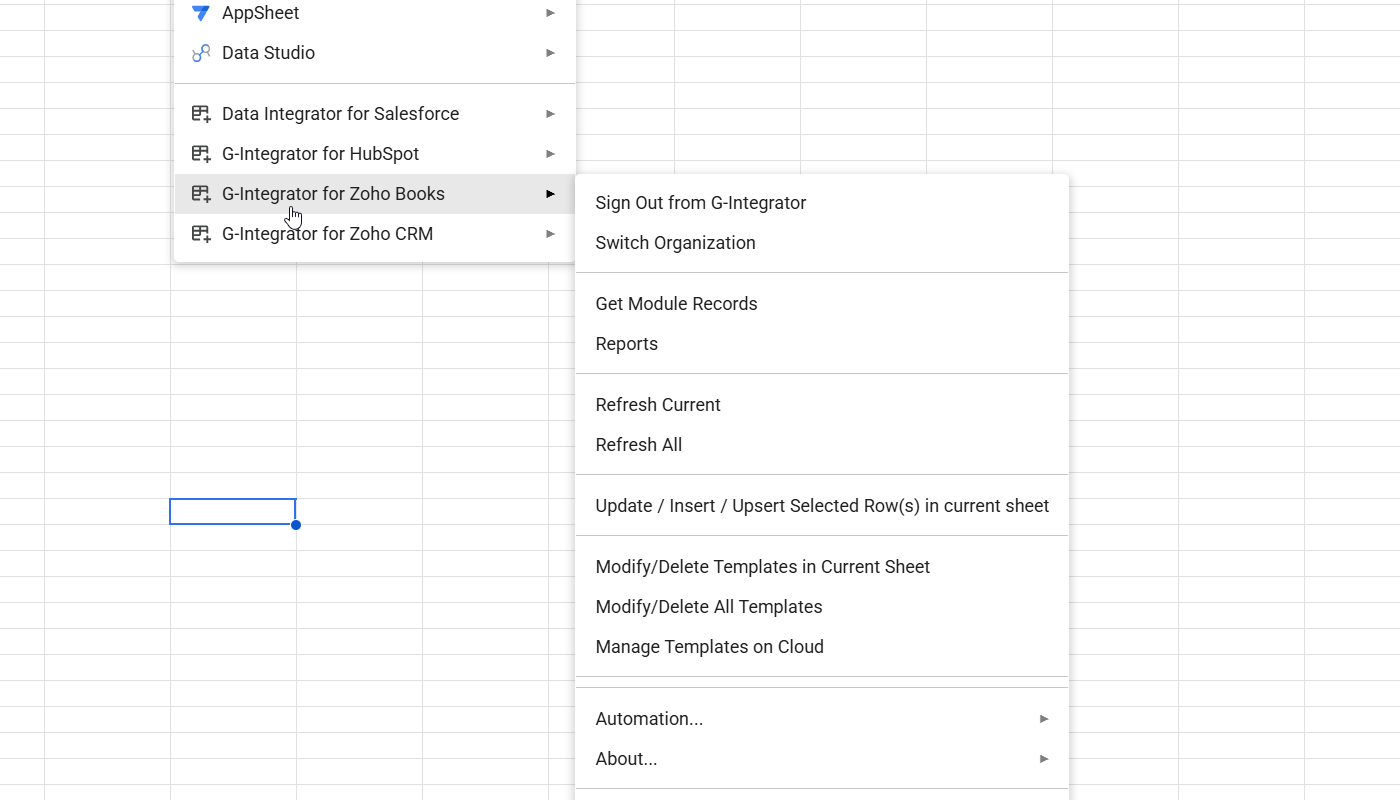Screen dimensions: 1400x800
Task: Choose Manage Templates on Cloud
Action: (822, 647)
